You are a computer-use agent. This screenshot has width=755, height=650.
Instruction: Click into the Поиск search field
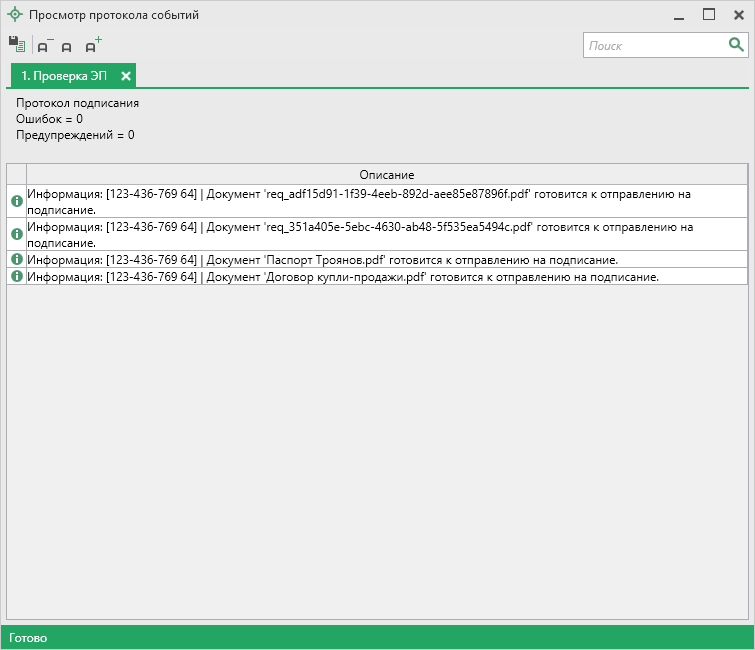coord(655,45)
